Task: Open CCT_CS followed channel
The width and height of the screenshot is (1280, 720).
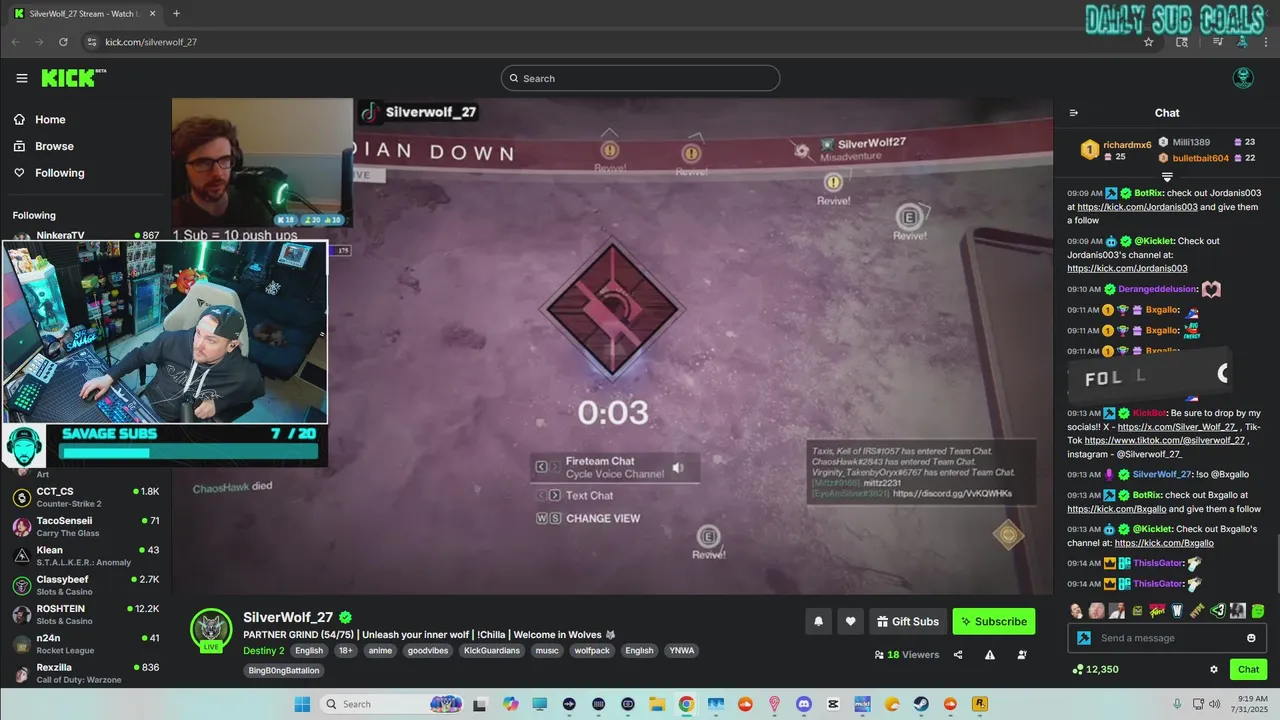Action: 86,497
